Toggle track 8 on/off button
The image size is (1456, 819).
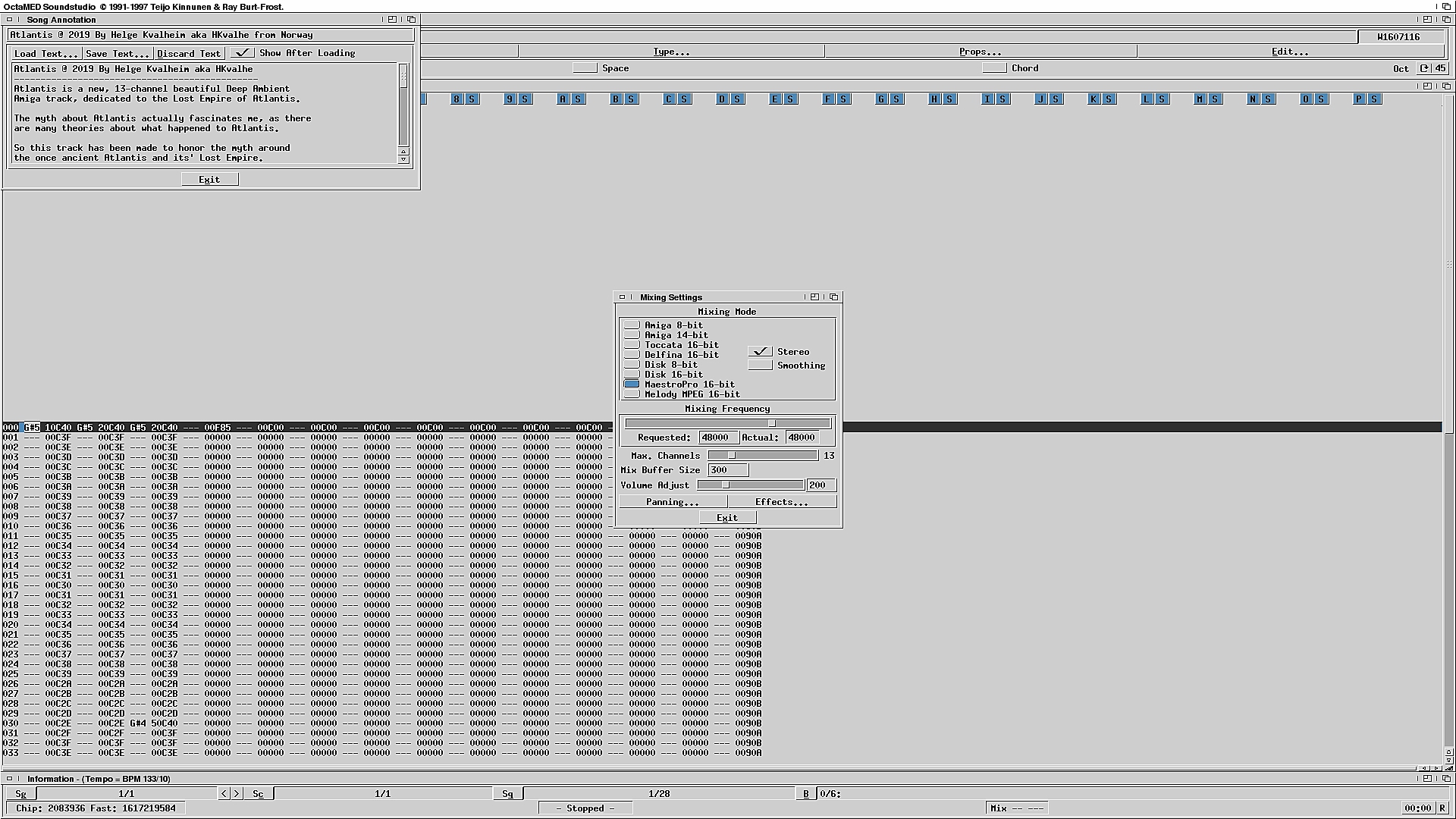(456, 99)
